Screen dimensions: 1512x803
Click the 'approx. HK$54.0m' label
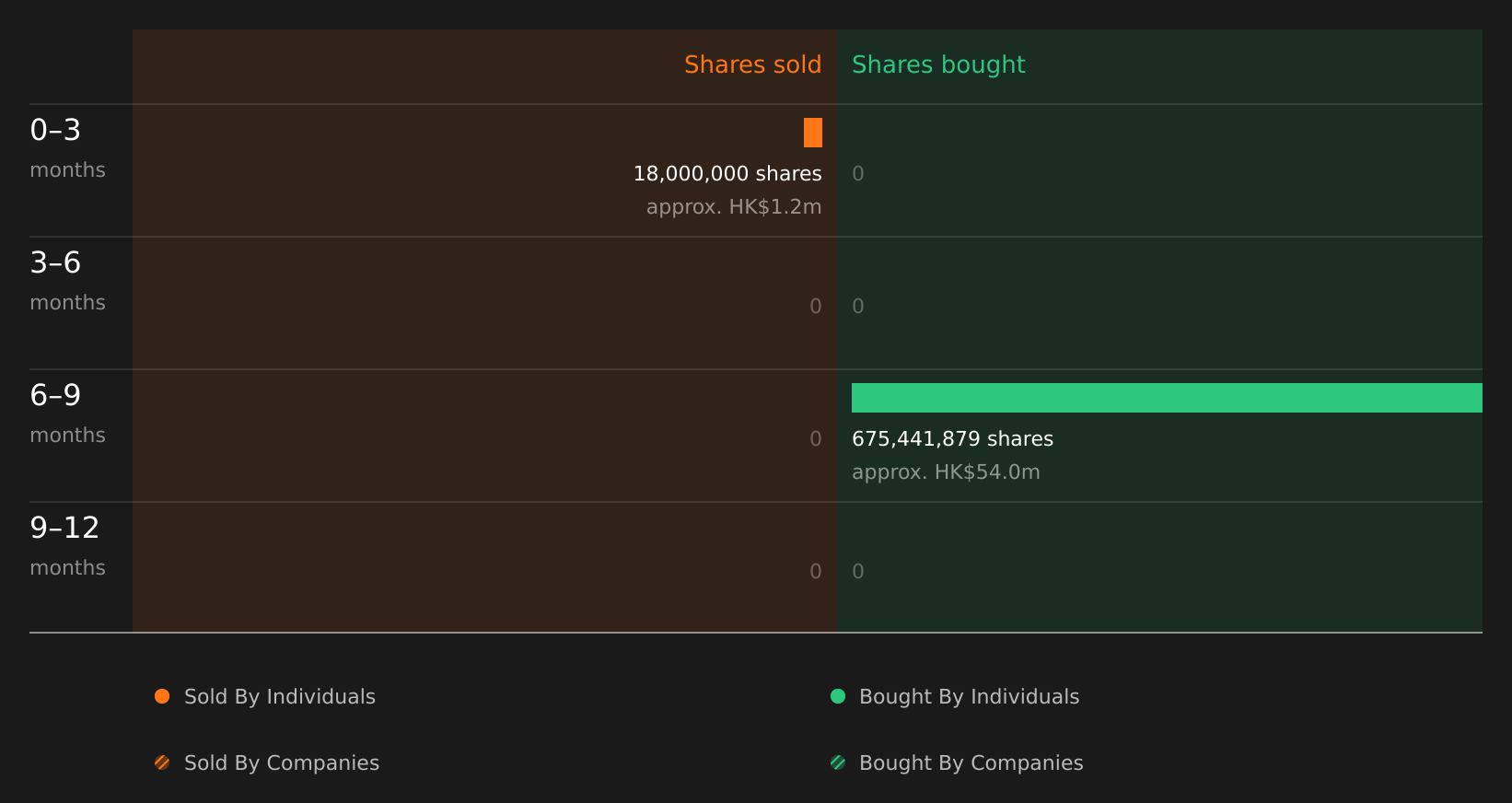click(x=946, y=471)
